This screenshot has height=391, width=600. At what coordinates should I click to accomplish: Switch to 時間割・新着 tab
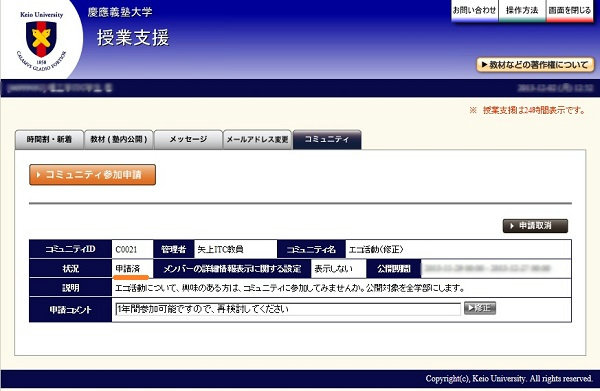coord(49,140)
